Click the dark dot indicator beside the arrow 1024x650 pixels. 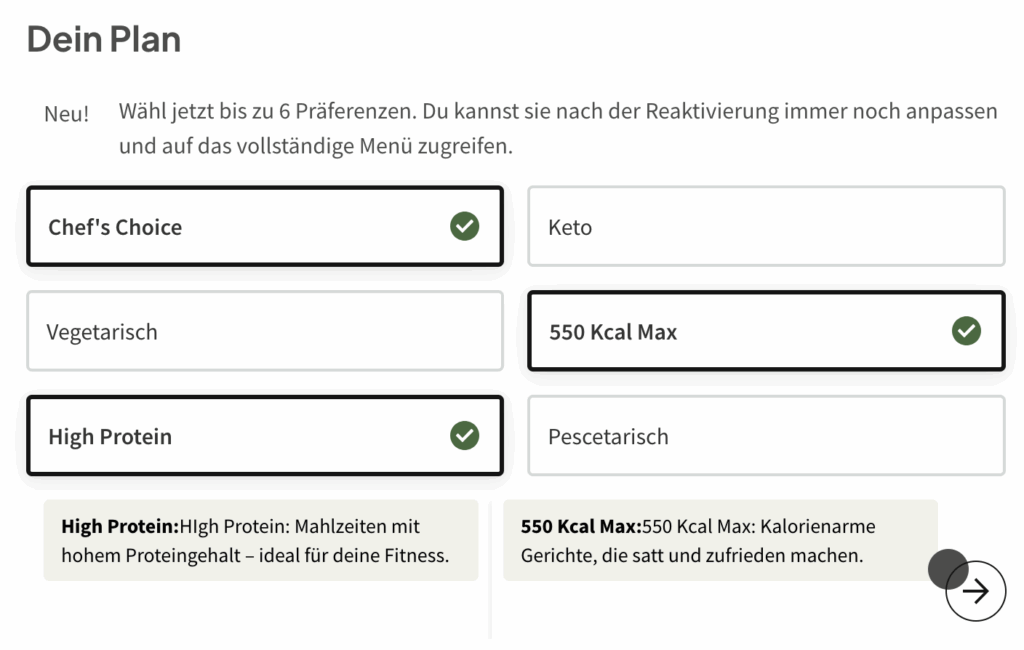tap(946, 569)
